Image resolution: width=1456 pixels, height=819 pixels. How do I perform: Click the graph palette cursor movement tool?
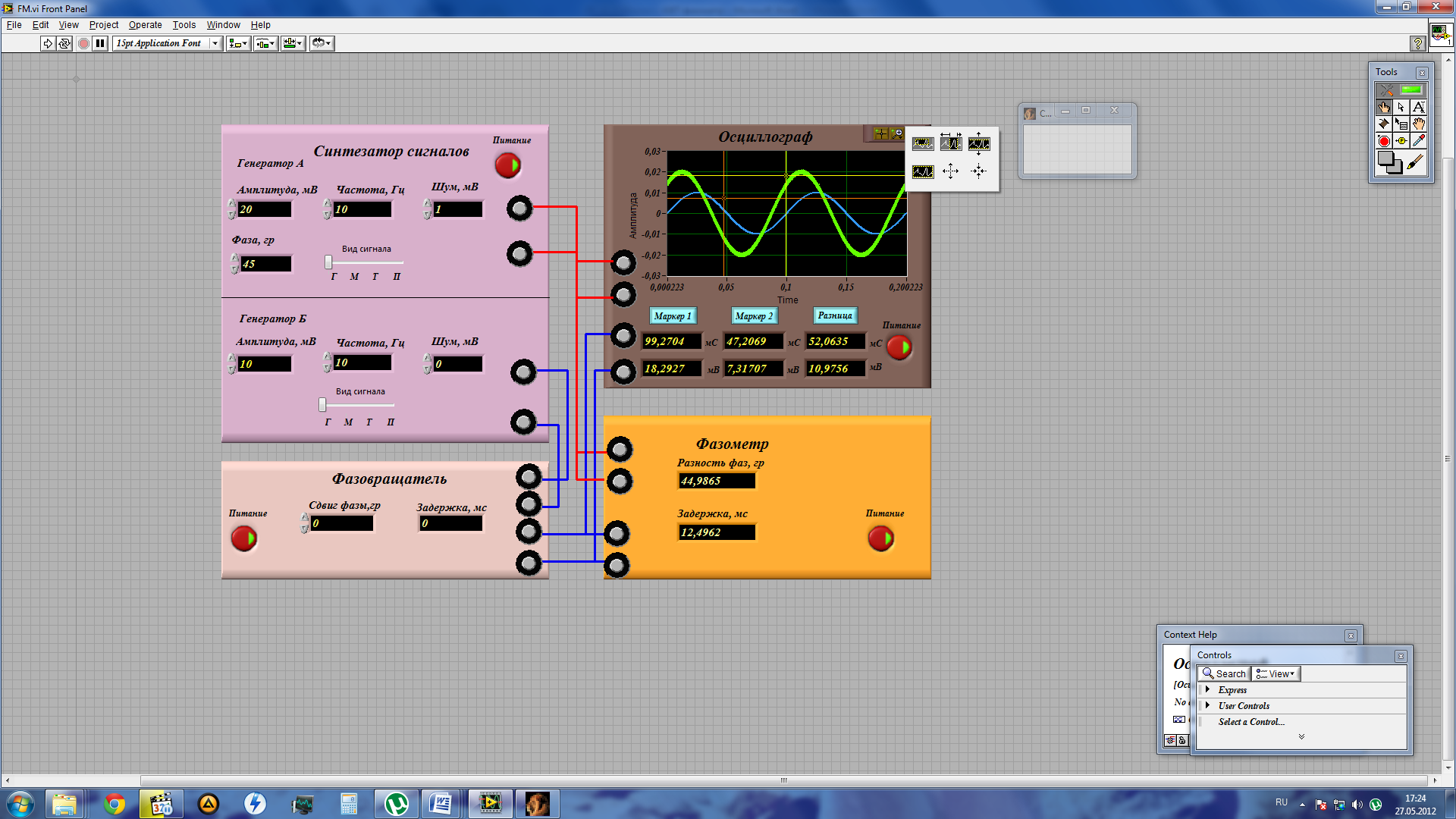pos(880,133)
